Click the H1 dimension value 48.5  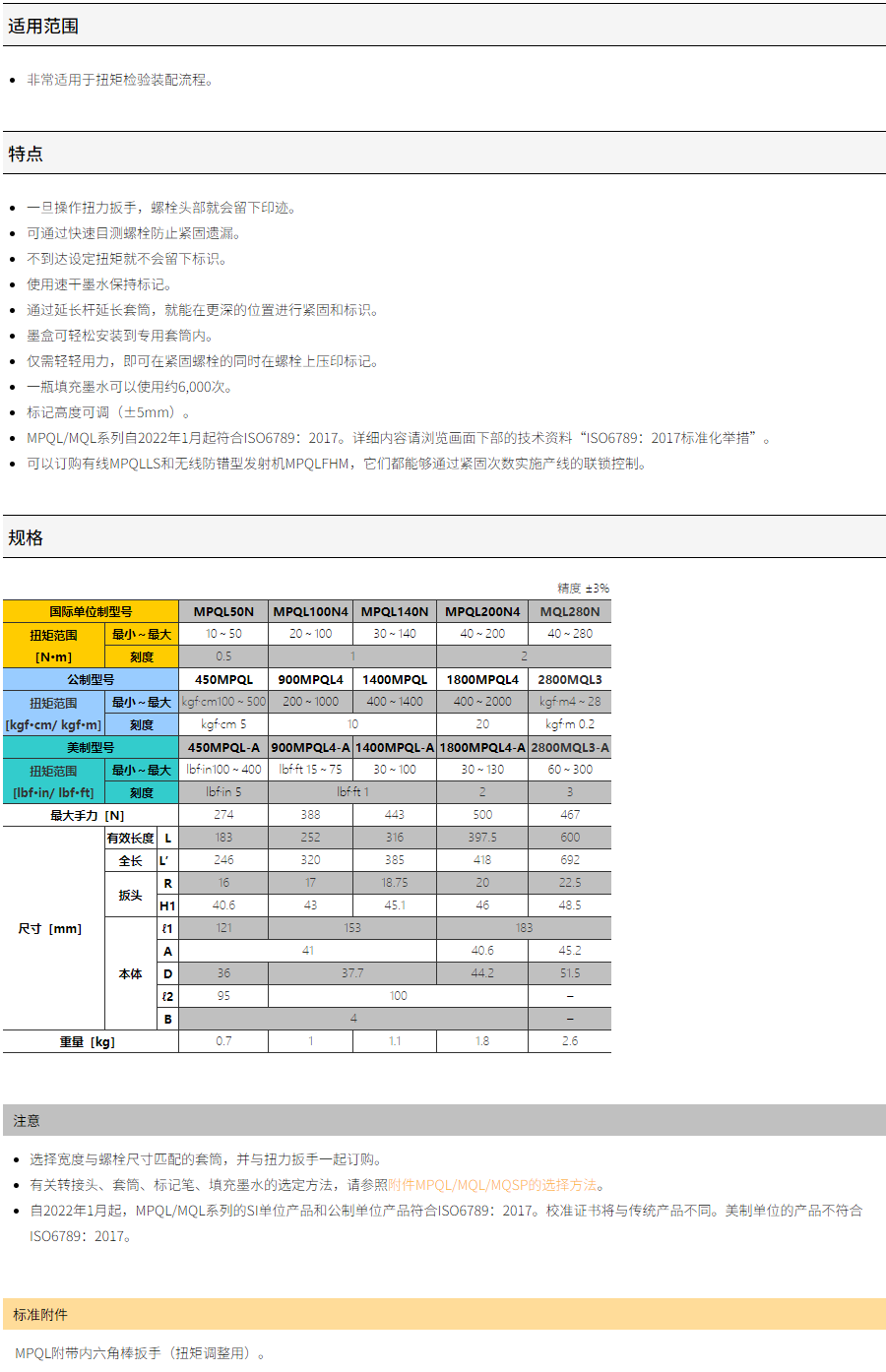[570, 905]
